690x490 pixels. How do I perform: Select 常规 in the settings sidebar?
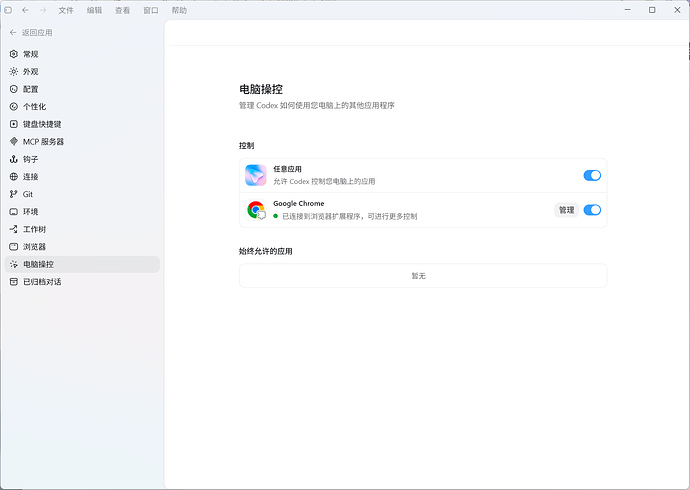(x=82, y=54)
